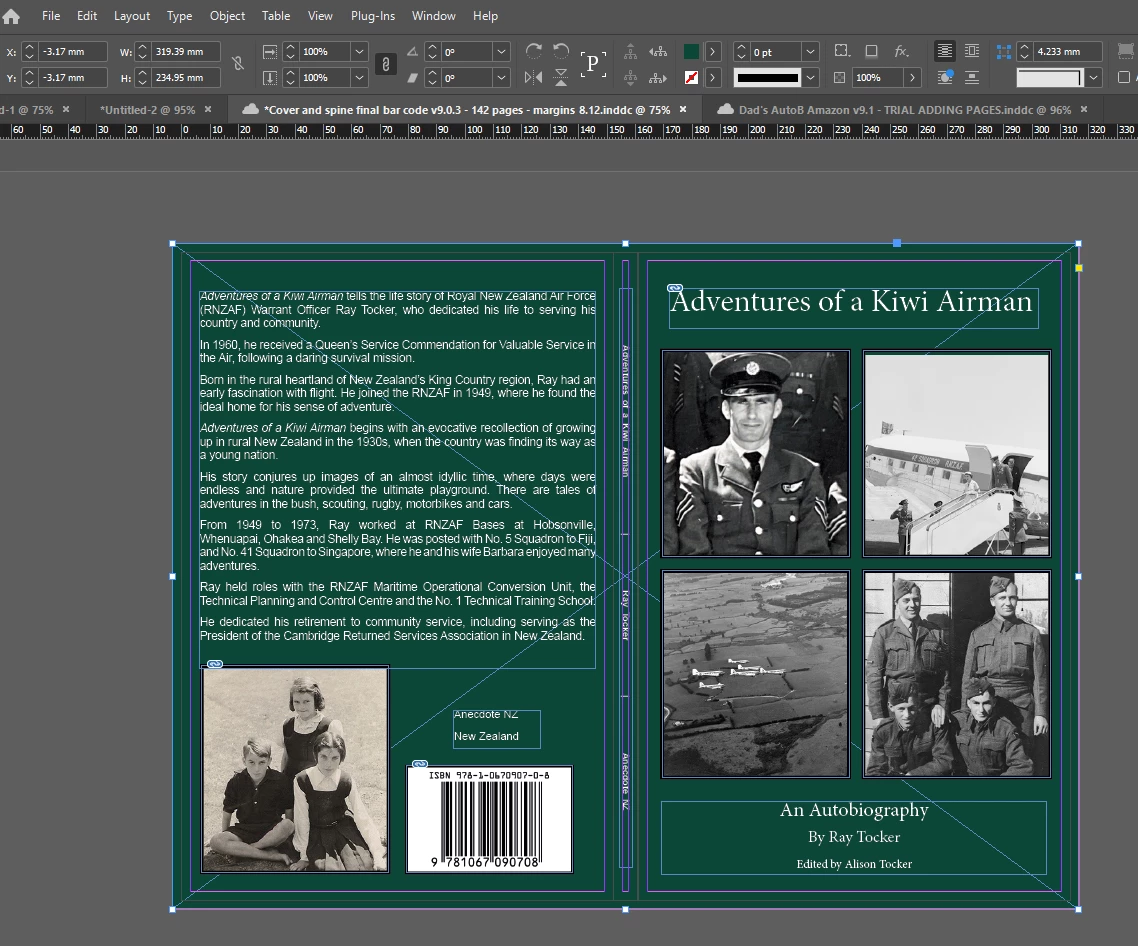Expand the rotation angle dropdown
The image size is (1138, 946).
(501, 52)
